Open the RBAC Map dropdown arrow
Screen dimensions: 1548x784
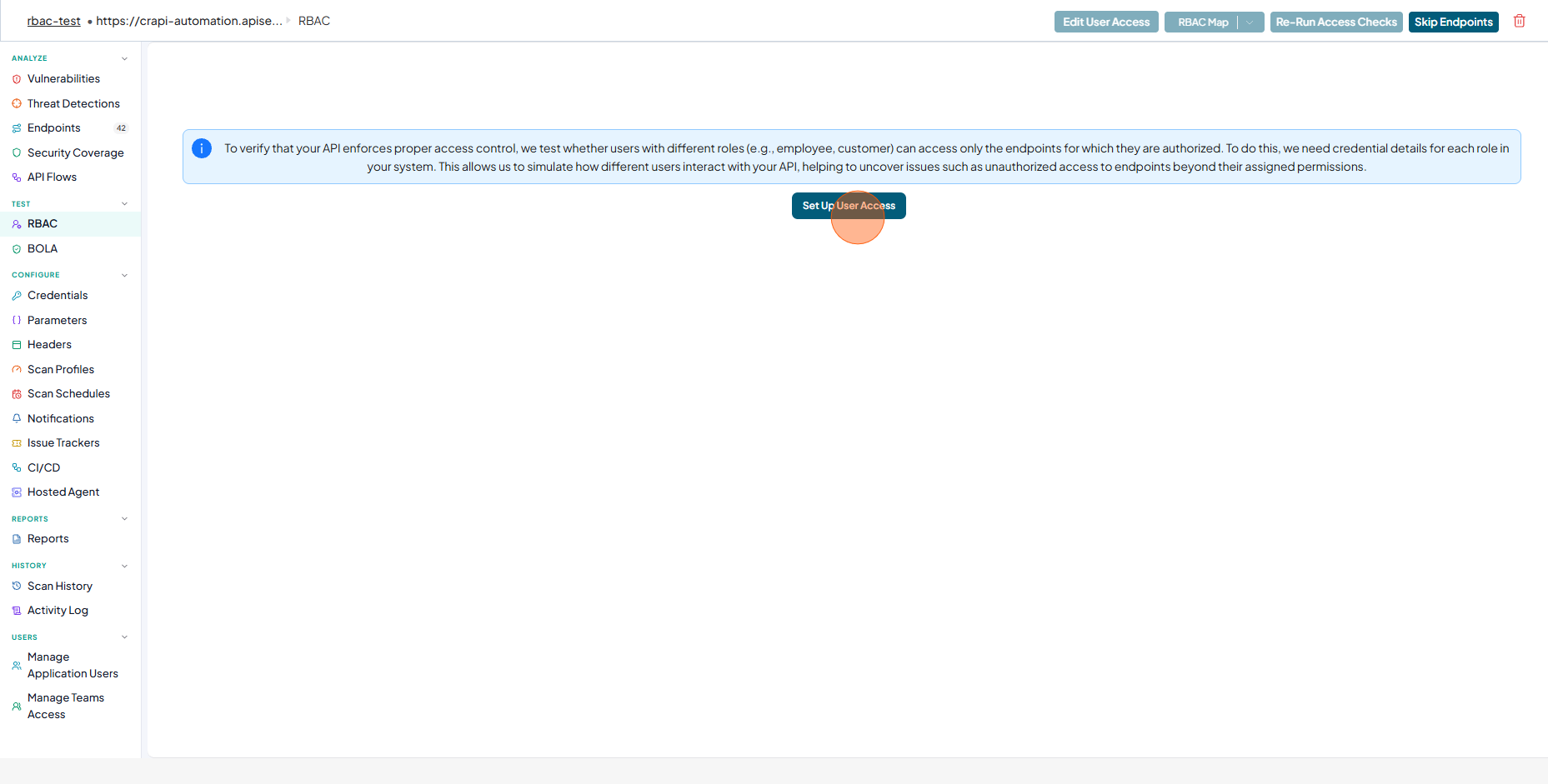1250,22
